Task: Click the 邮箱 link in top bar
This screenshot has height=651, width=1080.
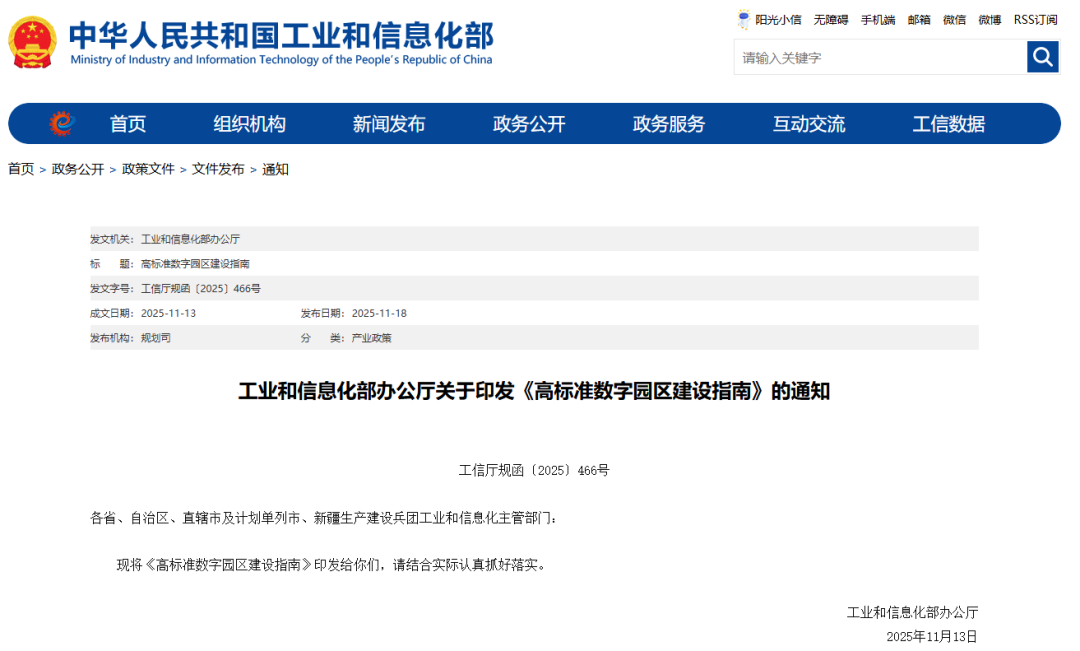Action: pyautogui.click(x=919, y=20)
